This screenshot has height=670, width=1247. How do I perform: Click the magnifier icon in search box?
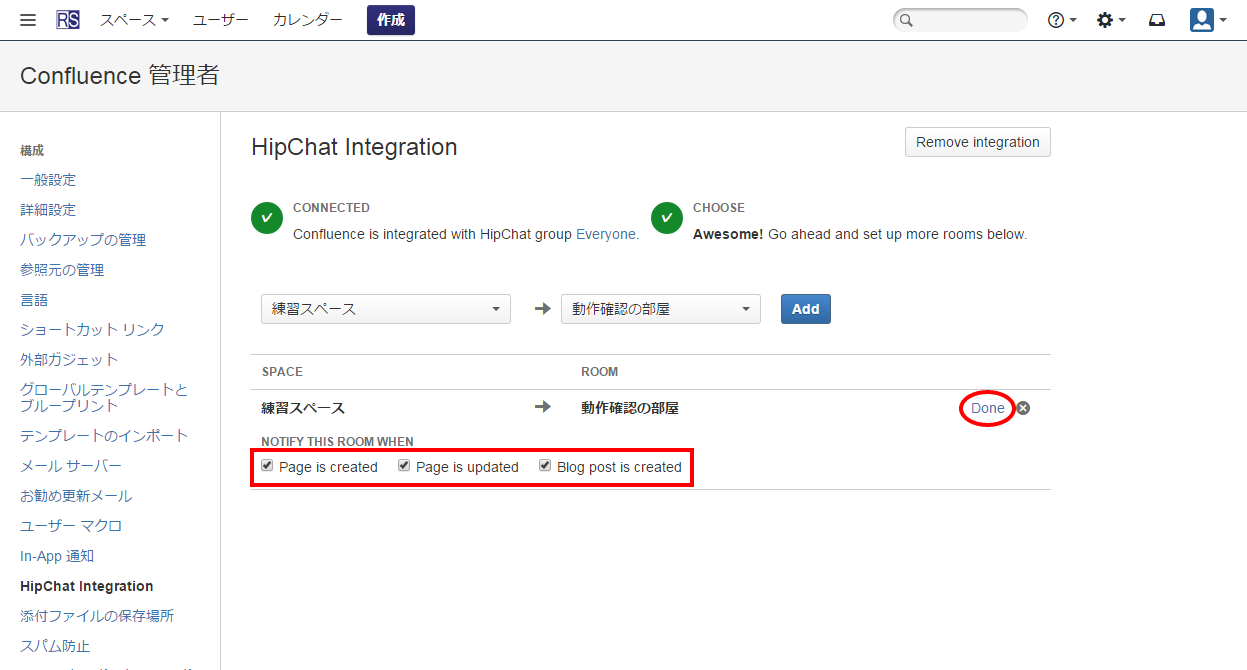(906, 20)
